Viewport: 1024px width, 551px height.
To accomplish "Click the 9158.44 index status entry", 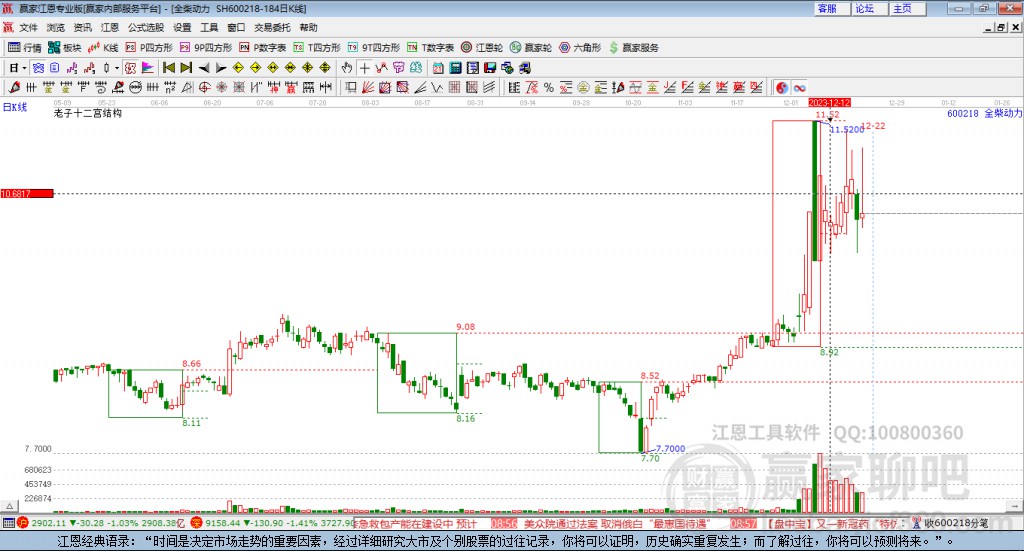I will 271,523.
